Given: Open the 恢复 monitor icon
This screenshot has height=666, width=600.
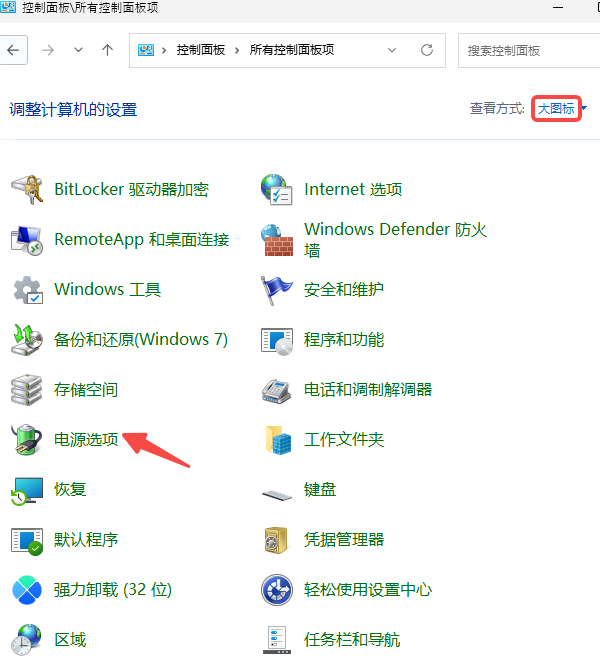Looking at the screenshot, I should tap(27, 491).
